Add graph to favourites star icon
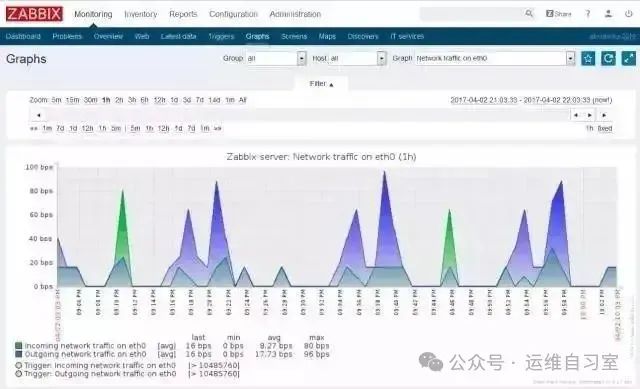Image resolution: width=640 pixels, height=389 pixels. 588,58
